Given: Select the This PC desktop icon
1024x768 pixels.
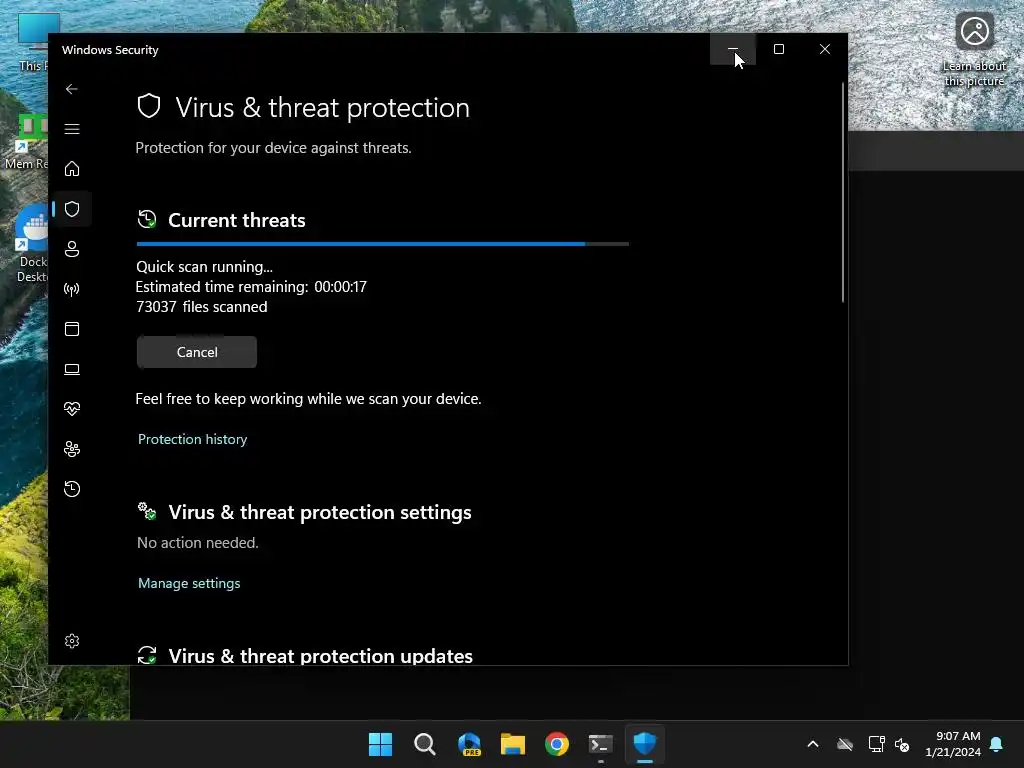Looking at the screenshot, I should 31,43.
